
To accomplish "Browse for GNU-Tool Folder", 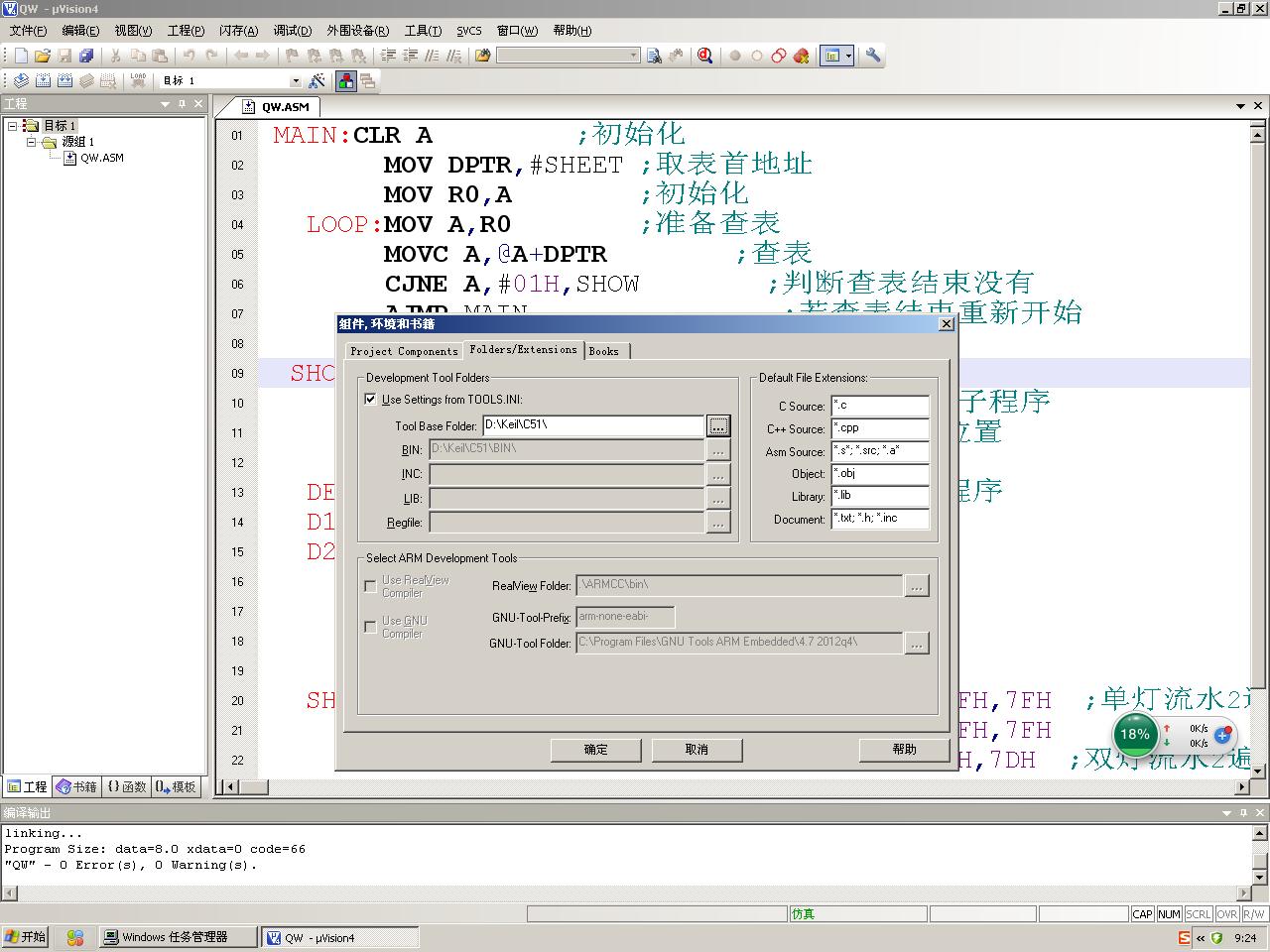I will click(x=917, y=644).
